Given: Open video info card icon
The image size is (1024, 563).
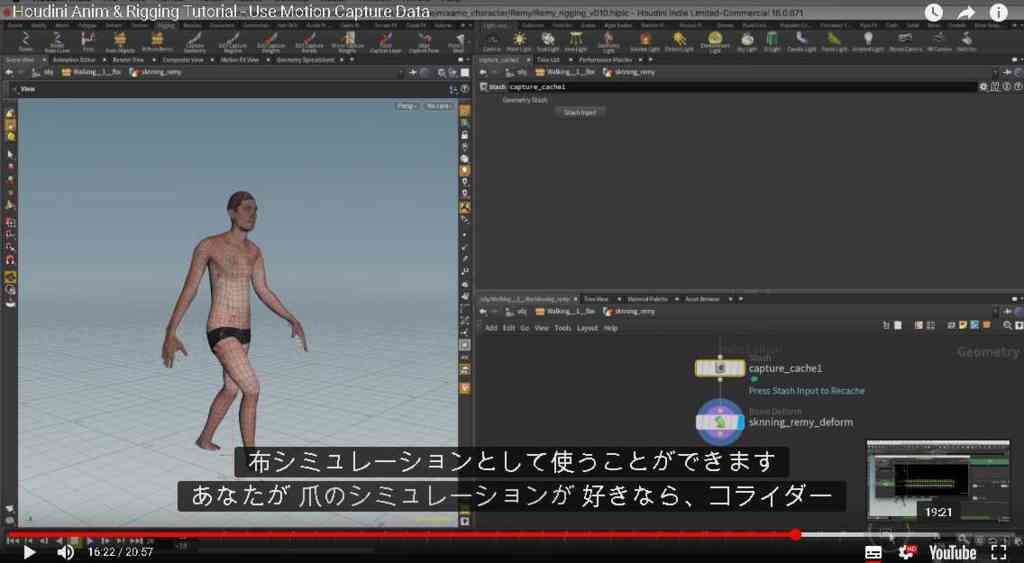Looking at the screenshot, I should pos(998,12).
